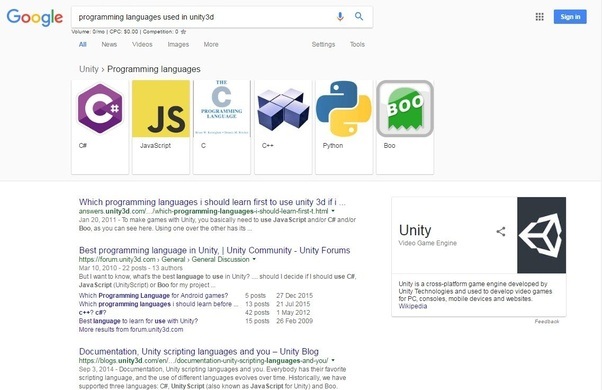Screen dimensions: 602x390
Task: Click 'More results from forum.unity3d.com'
Action: pyautogui.click(x=131, y=329)
